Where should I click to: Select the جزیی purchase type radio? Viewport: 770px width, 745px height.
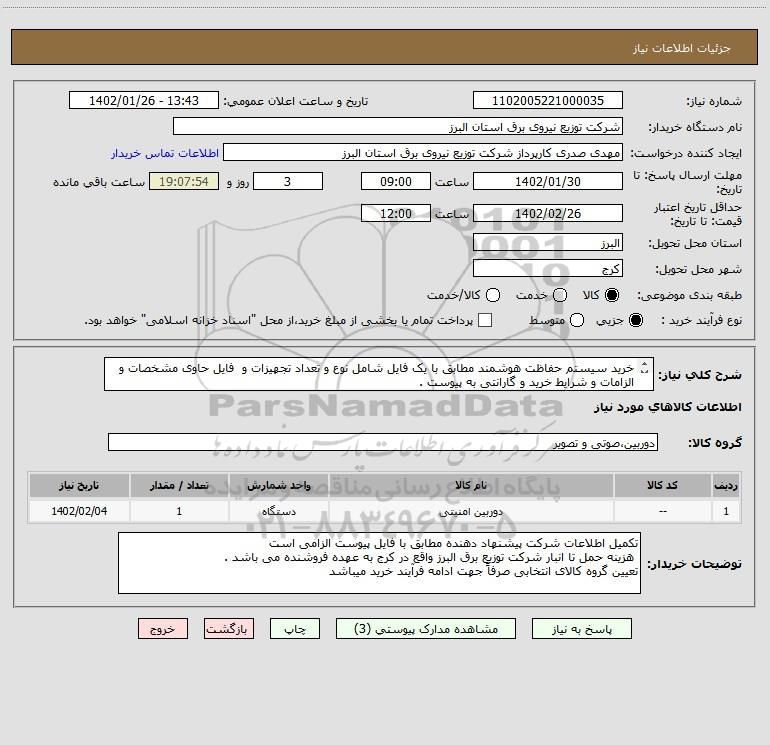pos(635,320)
